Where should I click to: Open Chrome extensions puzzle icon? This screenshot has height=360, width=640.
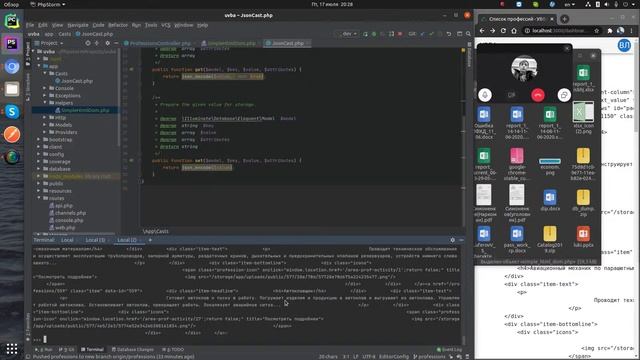point(610,31)
